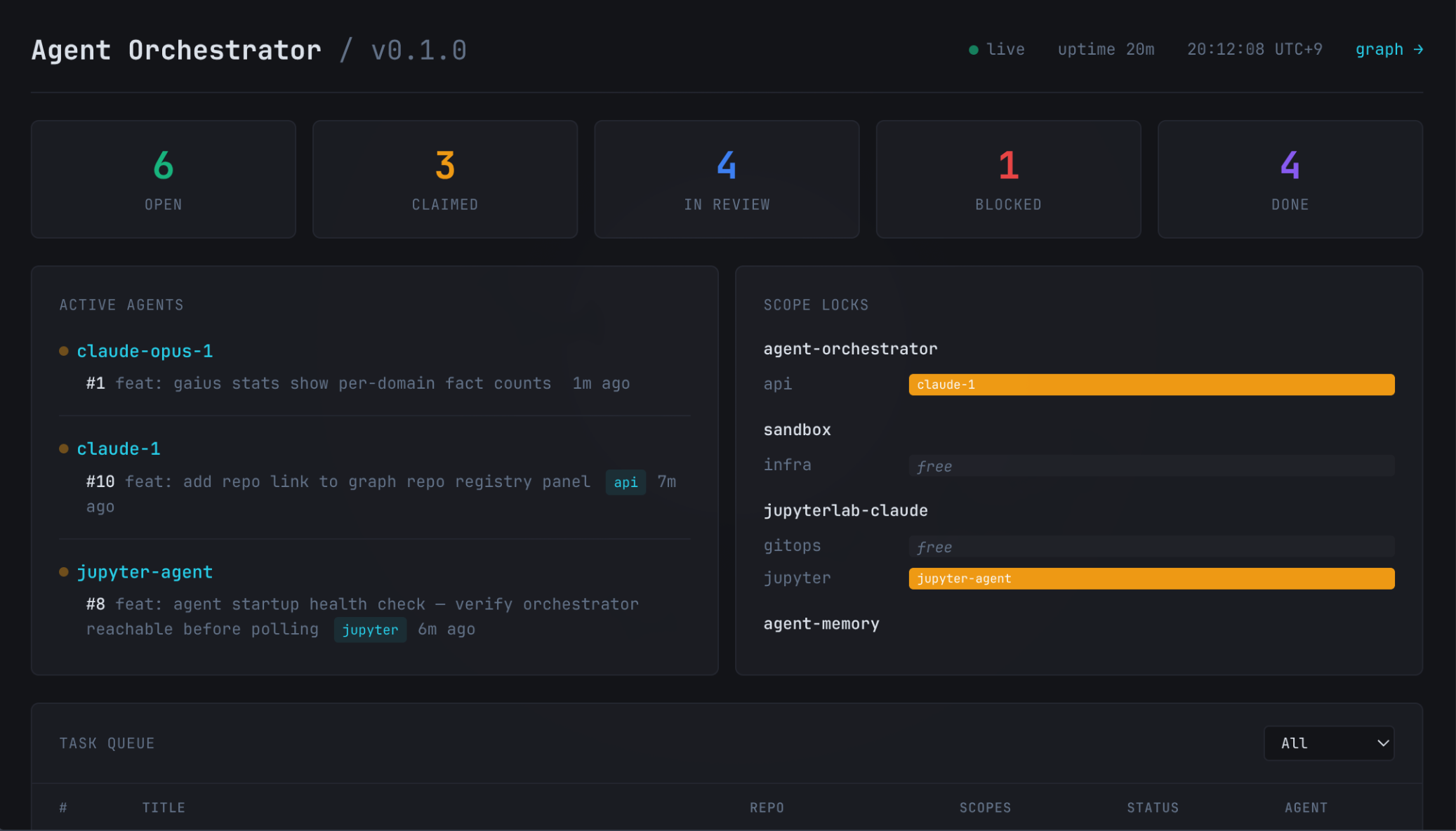Click the Status column header in the task queue
This screenshot has width=1456, height=831.
click(1153, 808)
